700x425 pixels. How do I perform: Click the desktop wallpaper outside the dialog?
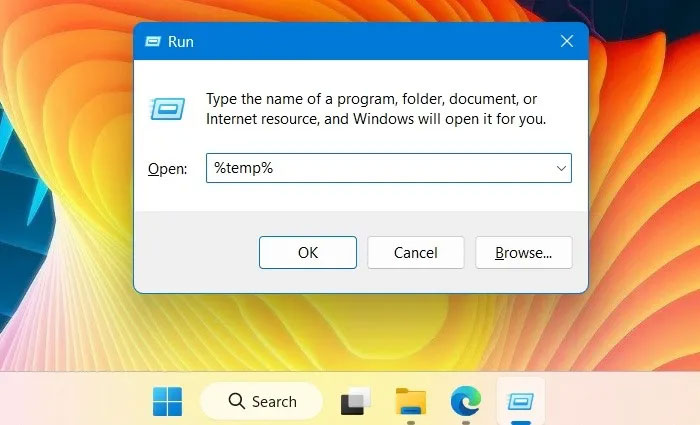coord(640,200)
